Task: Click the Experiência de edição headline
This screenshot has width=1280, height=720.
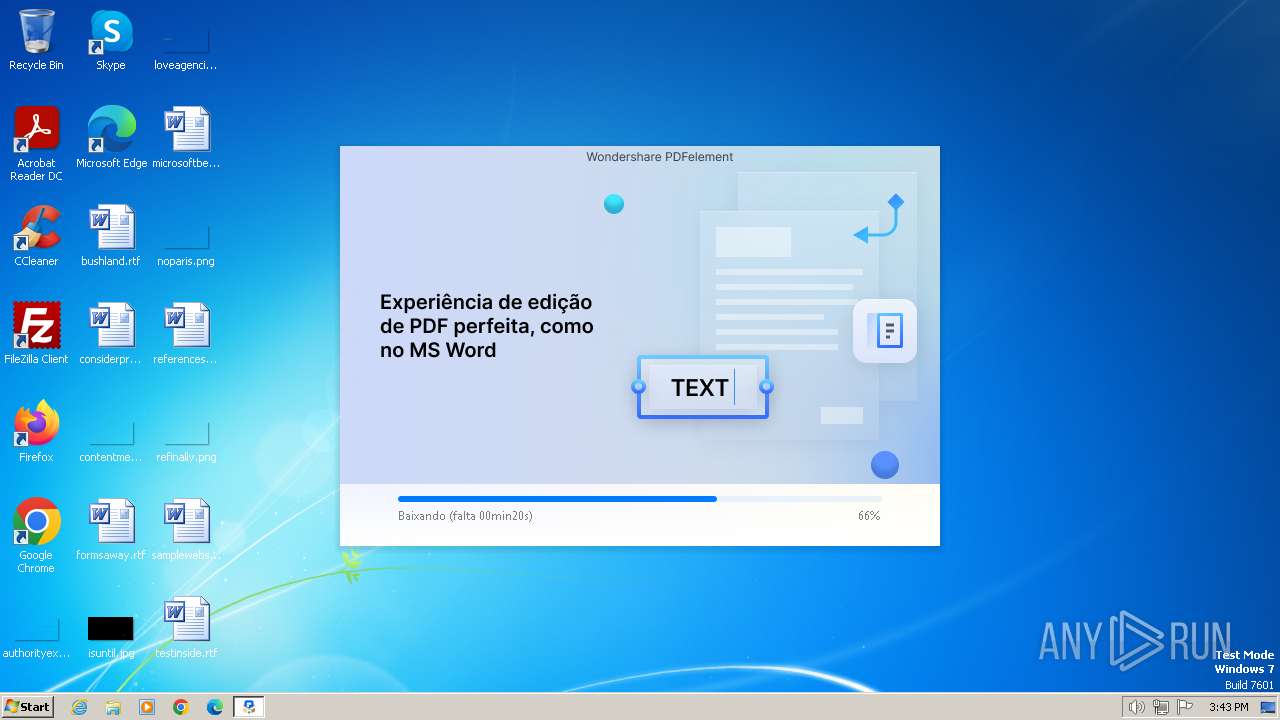Action: click(487, 326)
